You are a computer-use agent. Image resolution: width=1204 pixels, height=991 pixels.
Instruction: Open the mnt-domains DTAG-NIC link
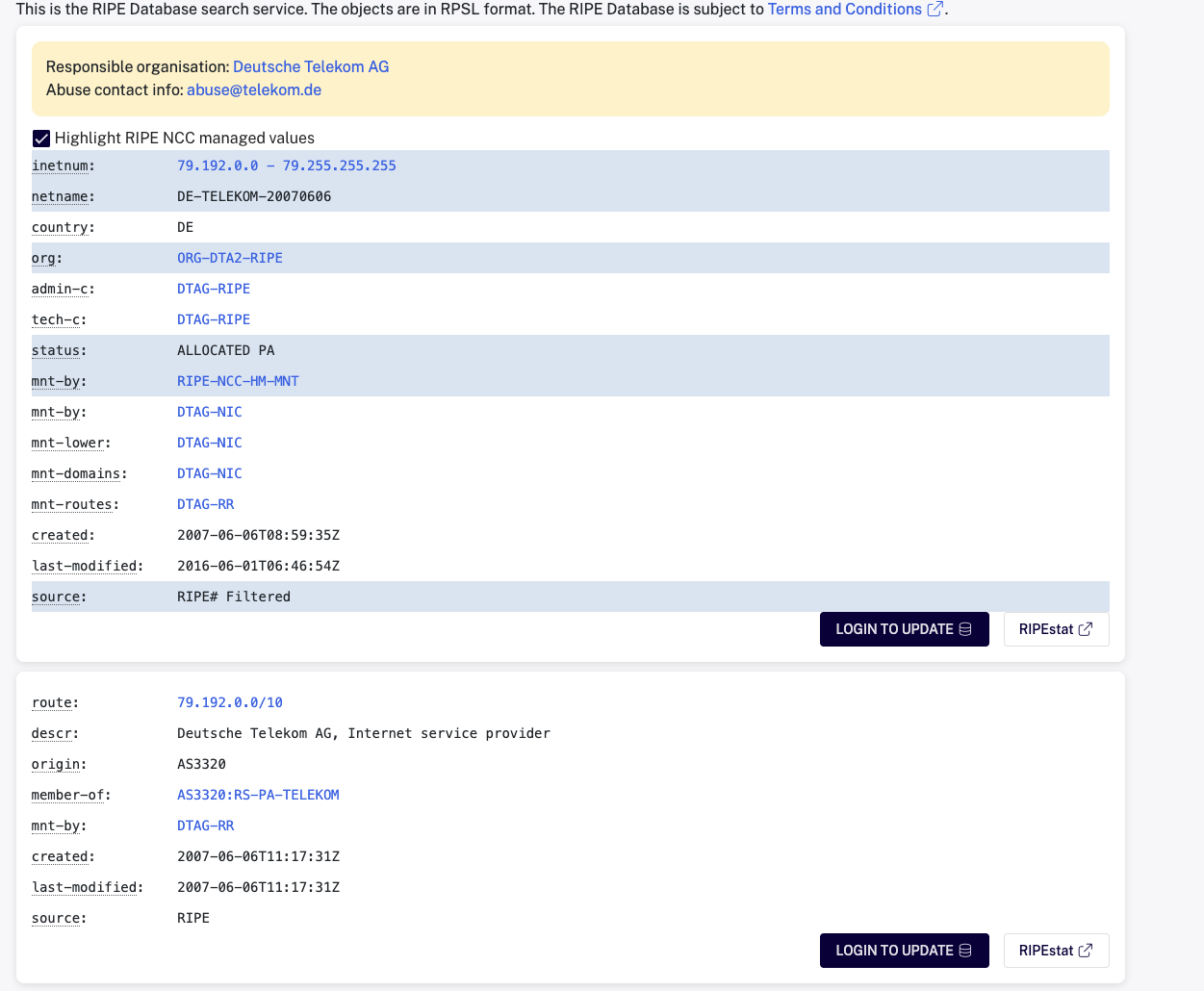tap(209, 472)
